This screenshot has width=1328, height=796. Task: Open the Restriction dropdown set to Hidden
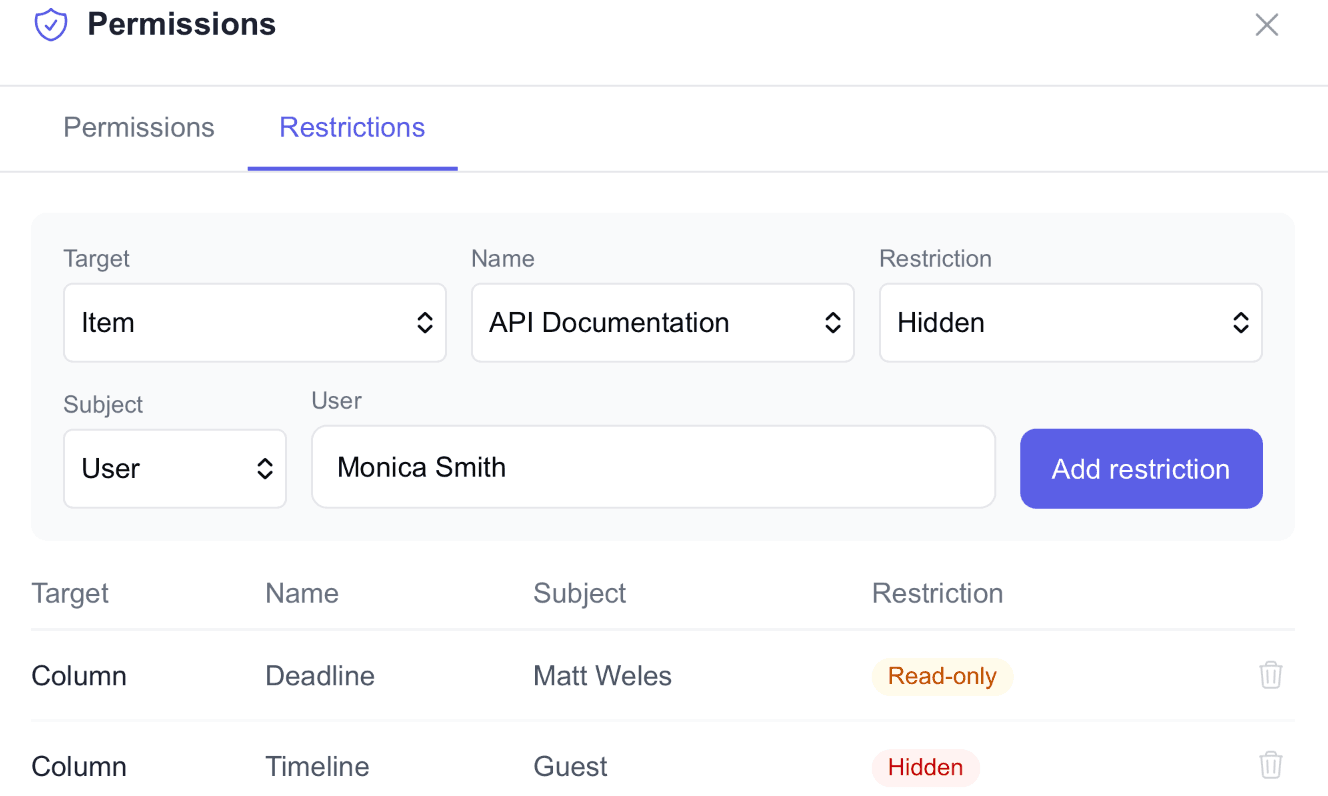pyautogui.click(x=1070, y=323)
